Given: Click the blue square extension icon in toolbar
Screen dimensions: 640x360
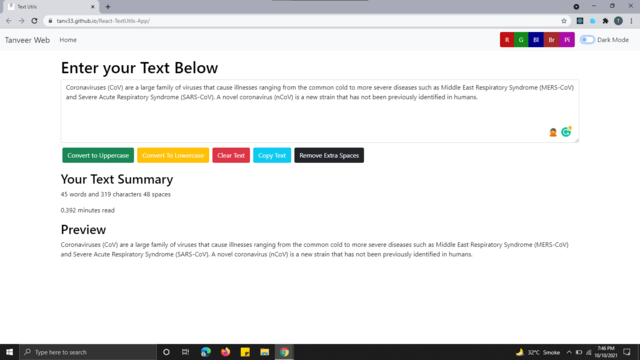Looking at the screenshot, I should 580,21.
